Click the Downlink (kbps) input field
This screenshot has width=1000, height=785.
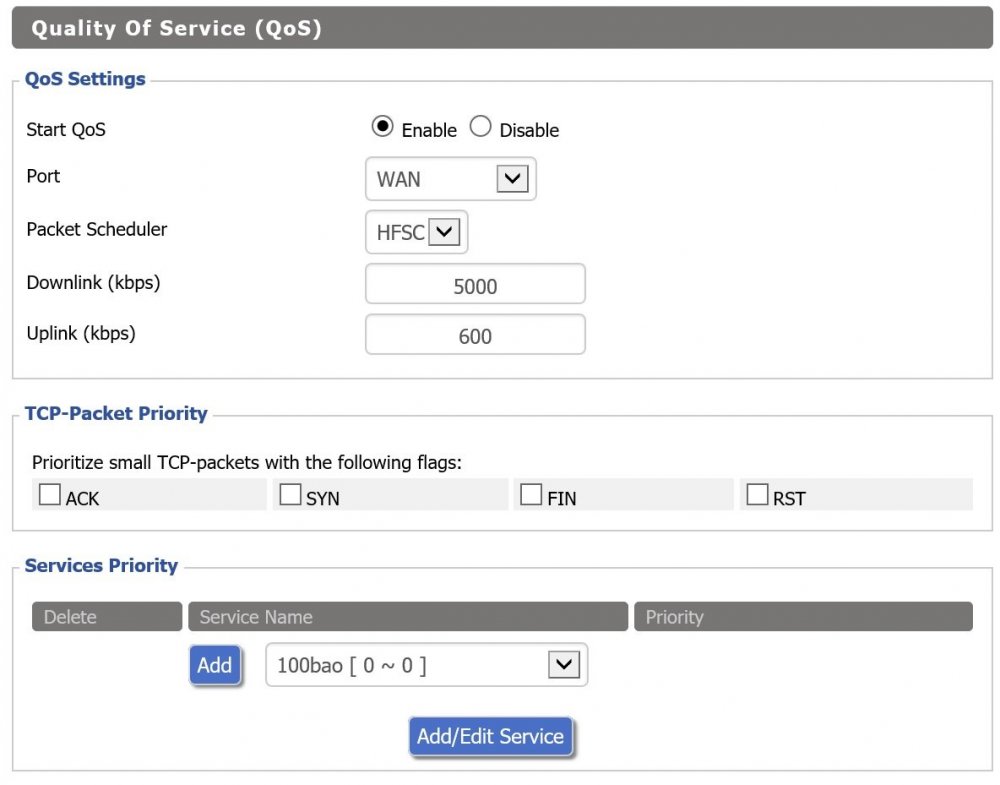[x=475, y=285]
